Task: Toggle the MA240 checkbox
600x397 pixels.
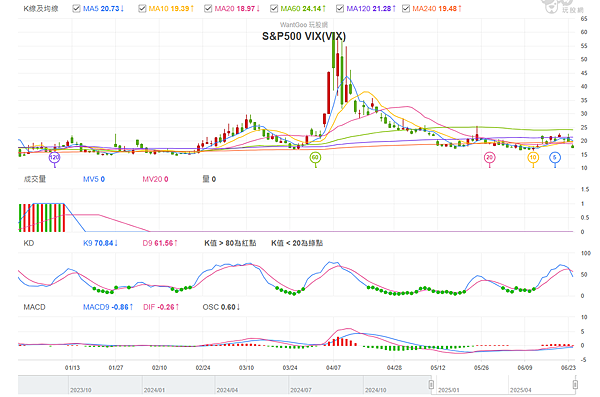Action: click(x=406, y=8)
